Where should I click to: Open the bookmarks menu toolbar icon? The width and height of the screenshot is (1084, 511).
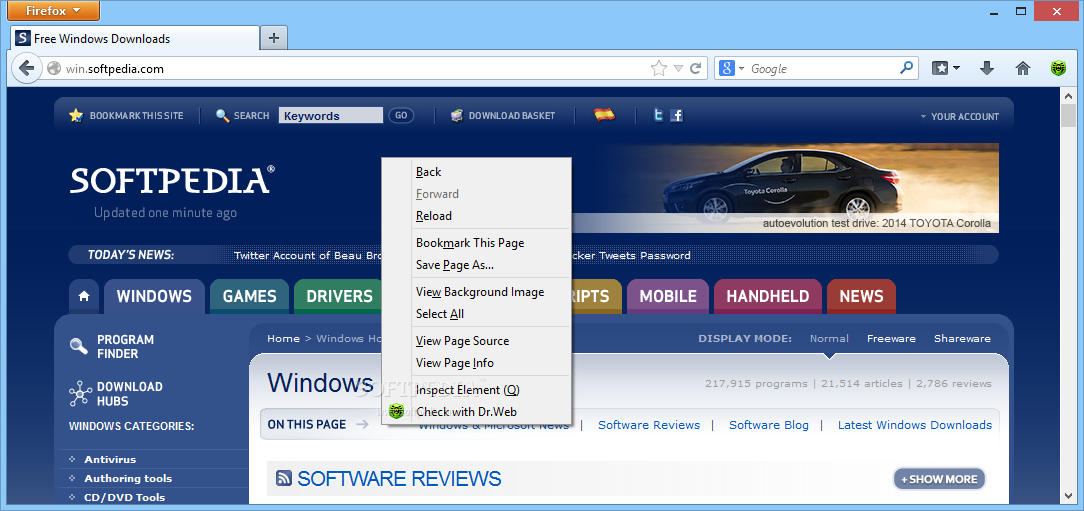tap(940, 68)
